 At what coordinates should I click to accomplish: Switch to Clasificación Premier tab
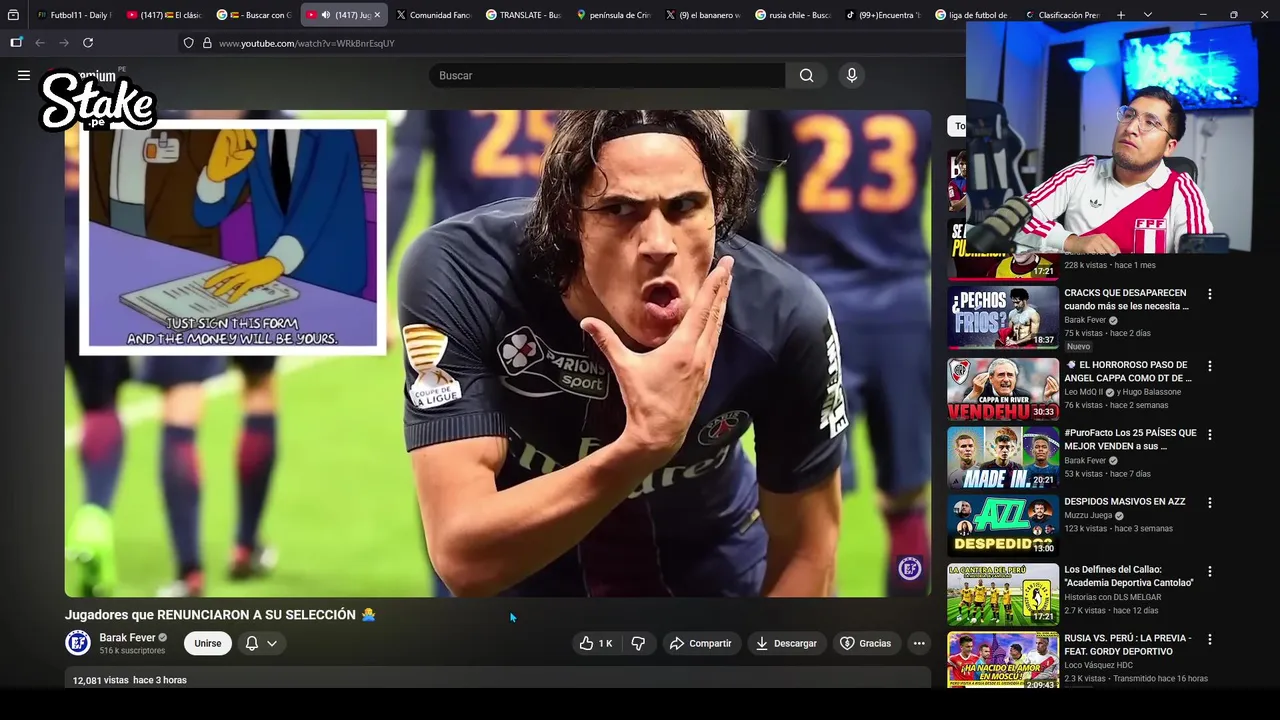tap(1062, 15)
